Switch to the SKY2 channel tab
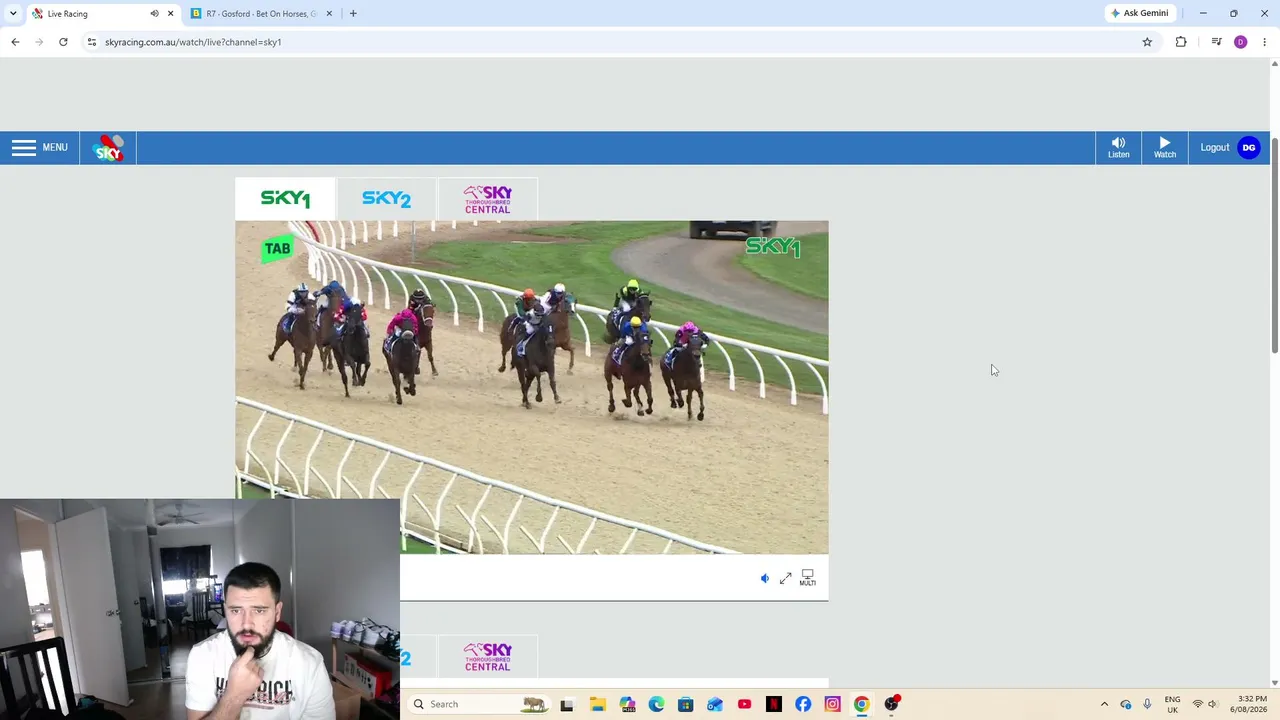The height and width of the screenshot is (720, 1280). pos(386,198)
